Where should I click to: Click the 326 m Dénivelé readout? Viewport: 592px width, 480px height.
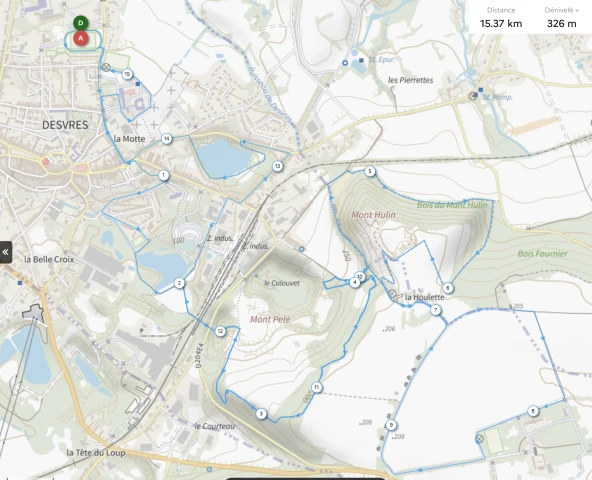(x=561, y=23)
